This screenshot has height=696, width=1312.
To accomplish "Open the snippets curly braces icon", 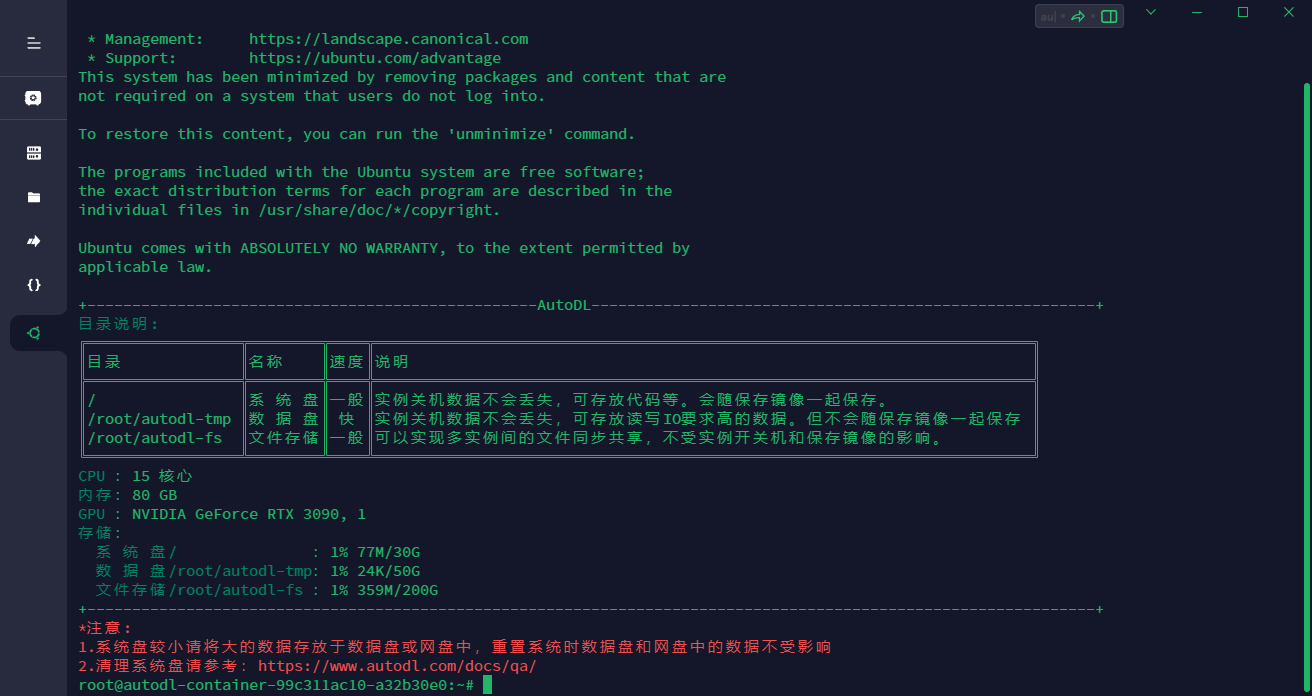I will pos(33,285).
